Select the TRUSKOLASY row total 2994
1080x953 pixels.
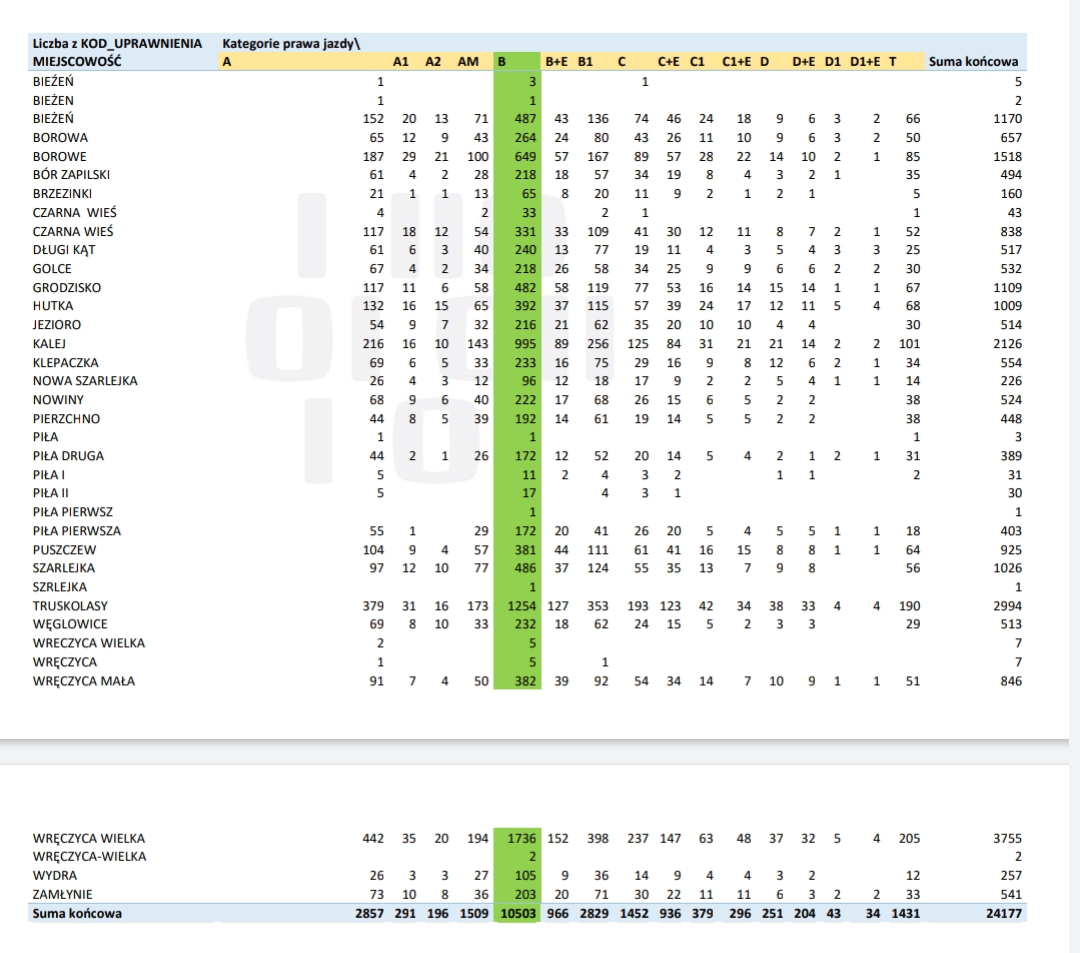(x=1006, y=606)
